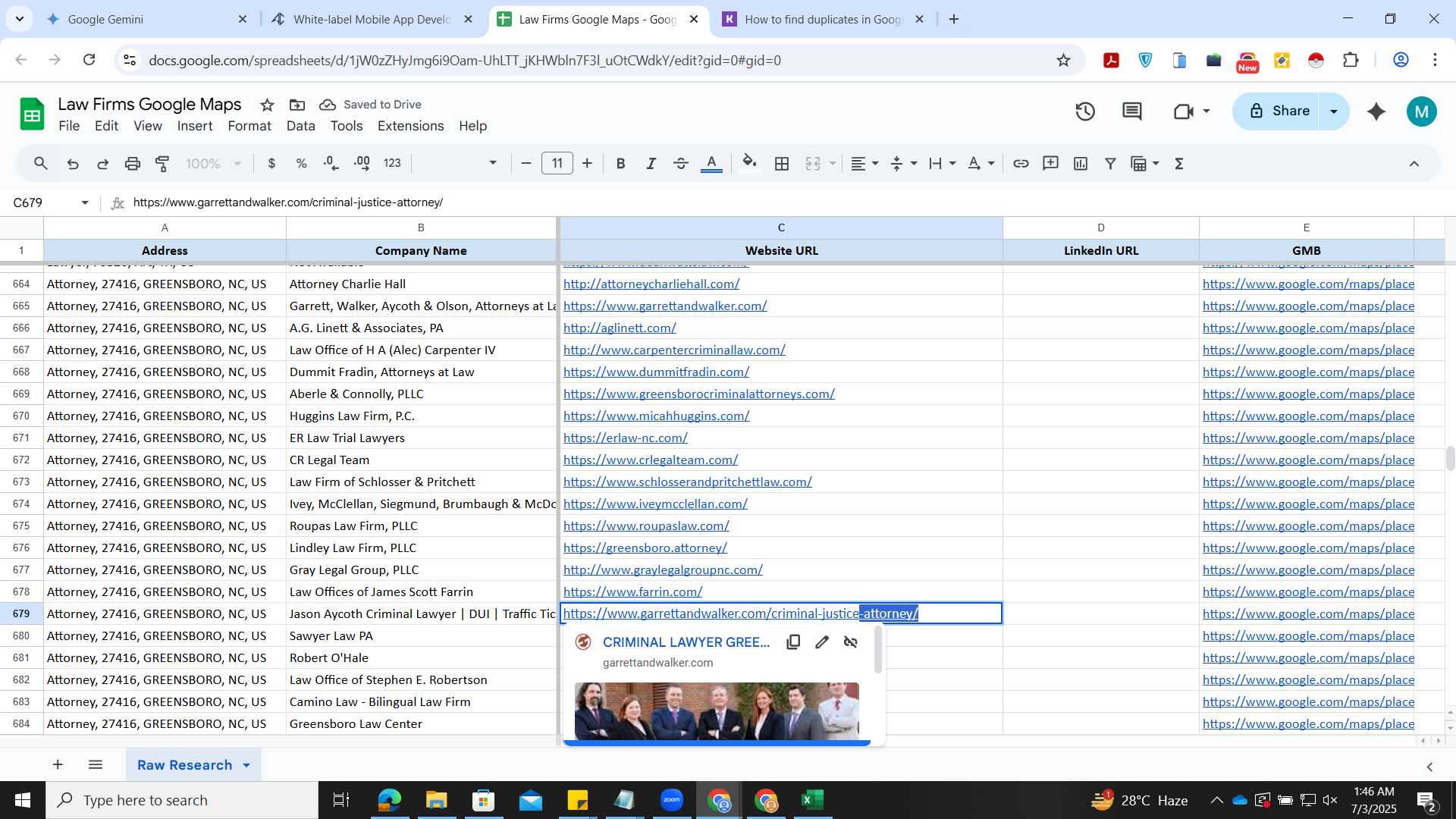
Task: Open the attorneycharliehall.com link
Action: pos(651,284)
